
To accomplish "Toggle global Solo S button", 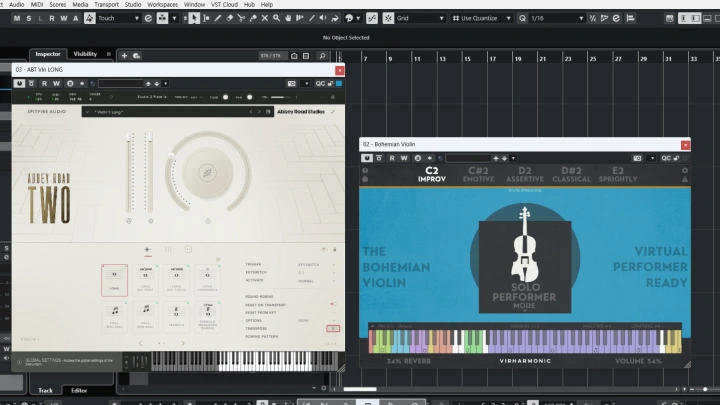I will coord(29,18).
